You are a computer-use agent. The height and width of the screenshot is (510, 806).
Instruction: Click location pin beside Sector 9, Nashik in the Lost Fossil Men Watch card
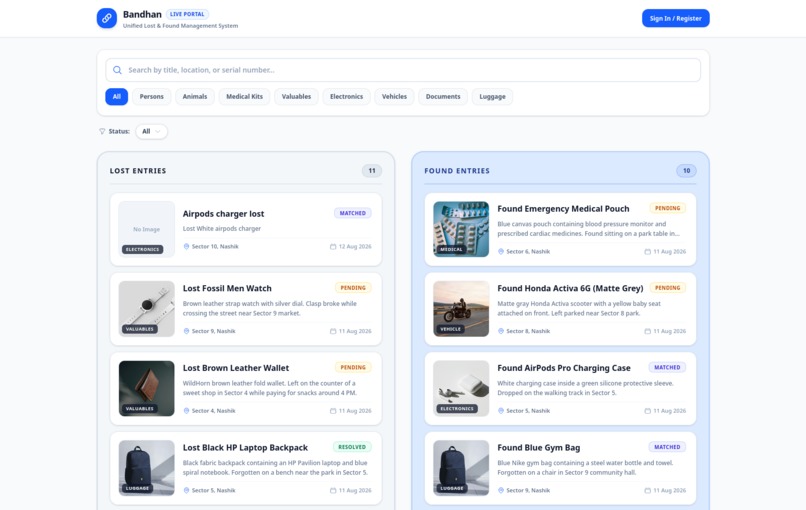coord(186,331)
